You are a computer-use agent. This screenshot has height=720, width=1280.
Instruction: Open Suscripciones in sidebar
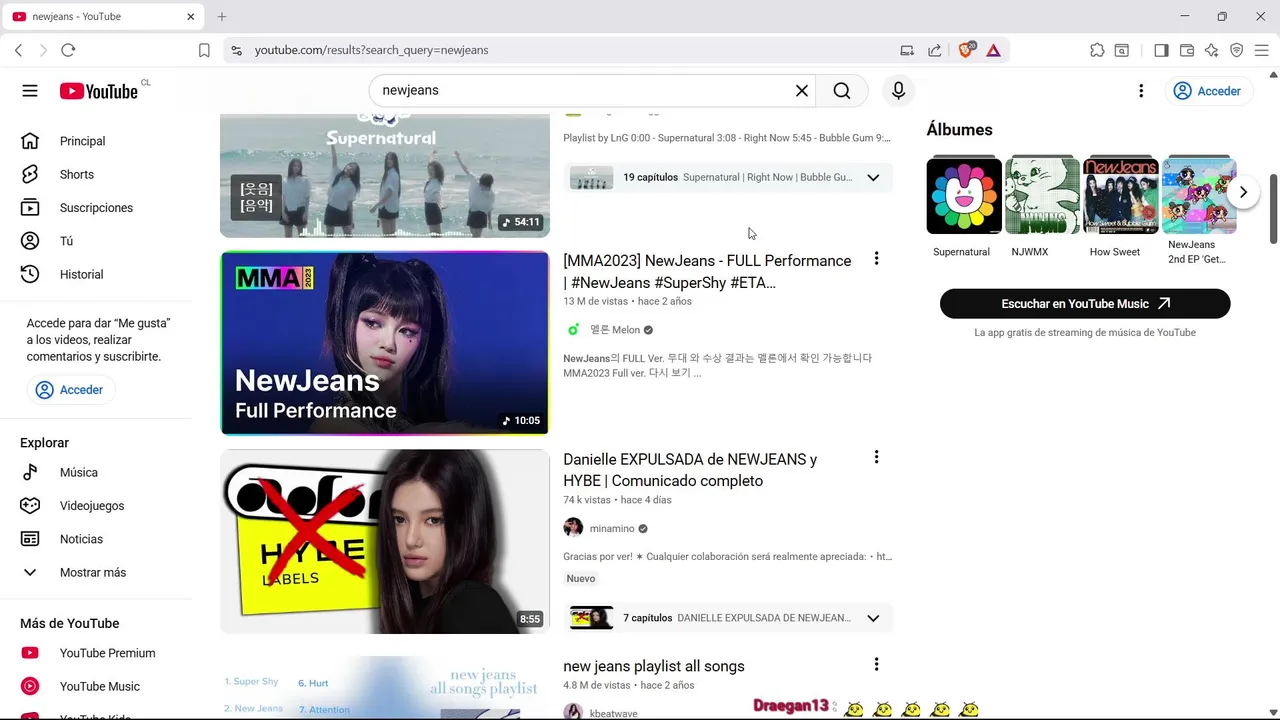click(x=97, y=208)
